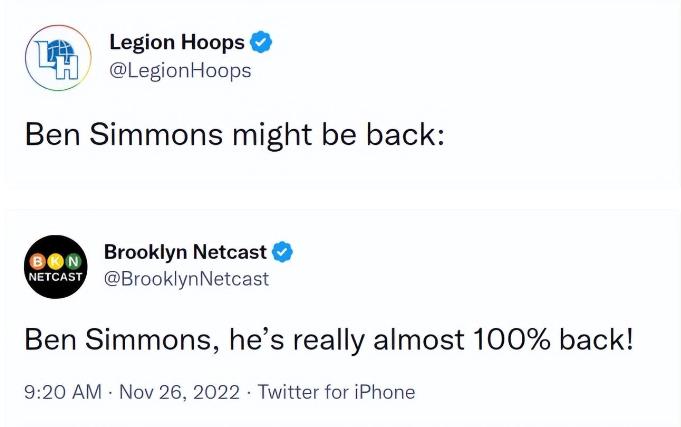Open the Nov 26, 2022 date link
Viewport: 681px width, 427px height.
[180, 392]
